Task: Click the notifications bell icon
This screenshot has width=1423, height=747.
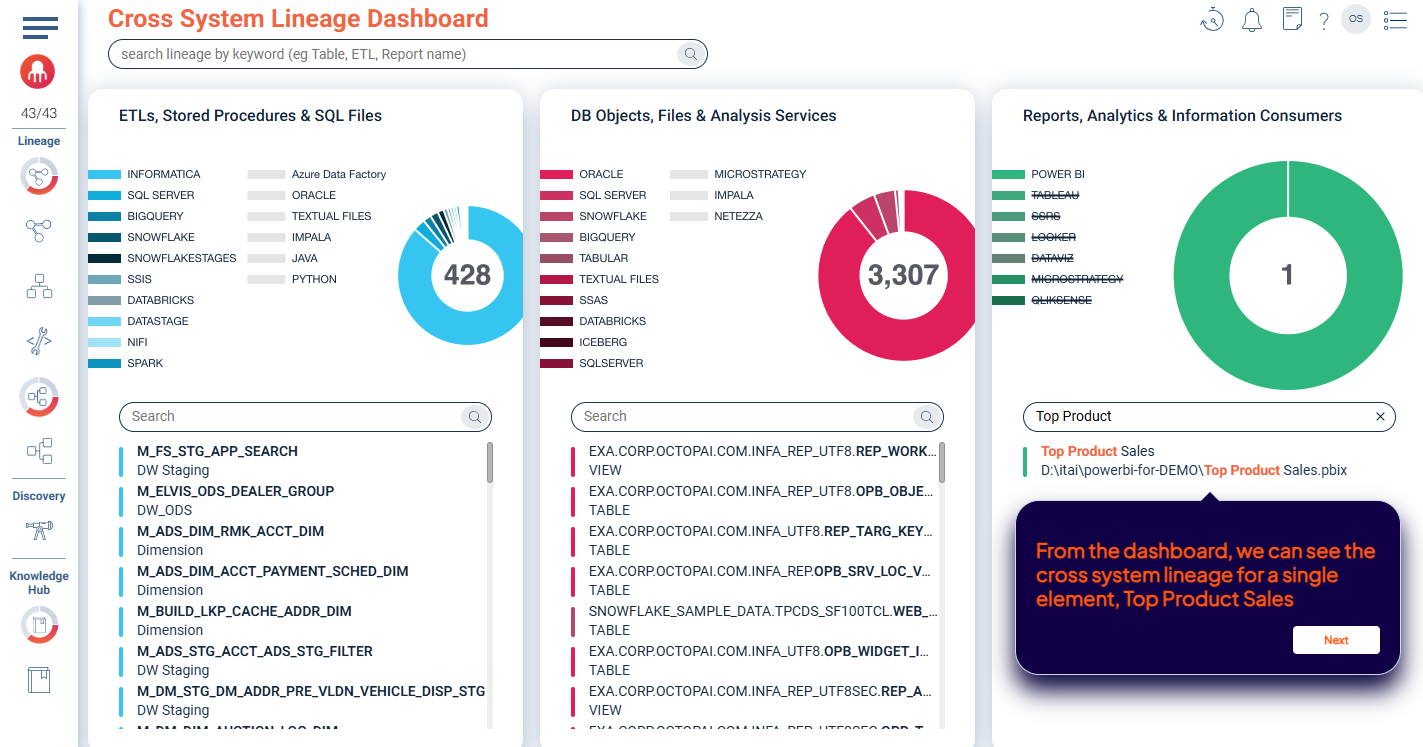Action: pos(1252,20)
